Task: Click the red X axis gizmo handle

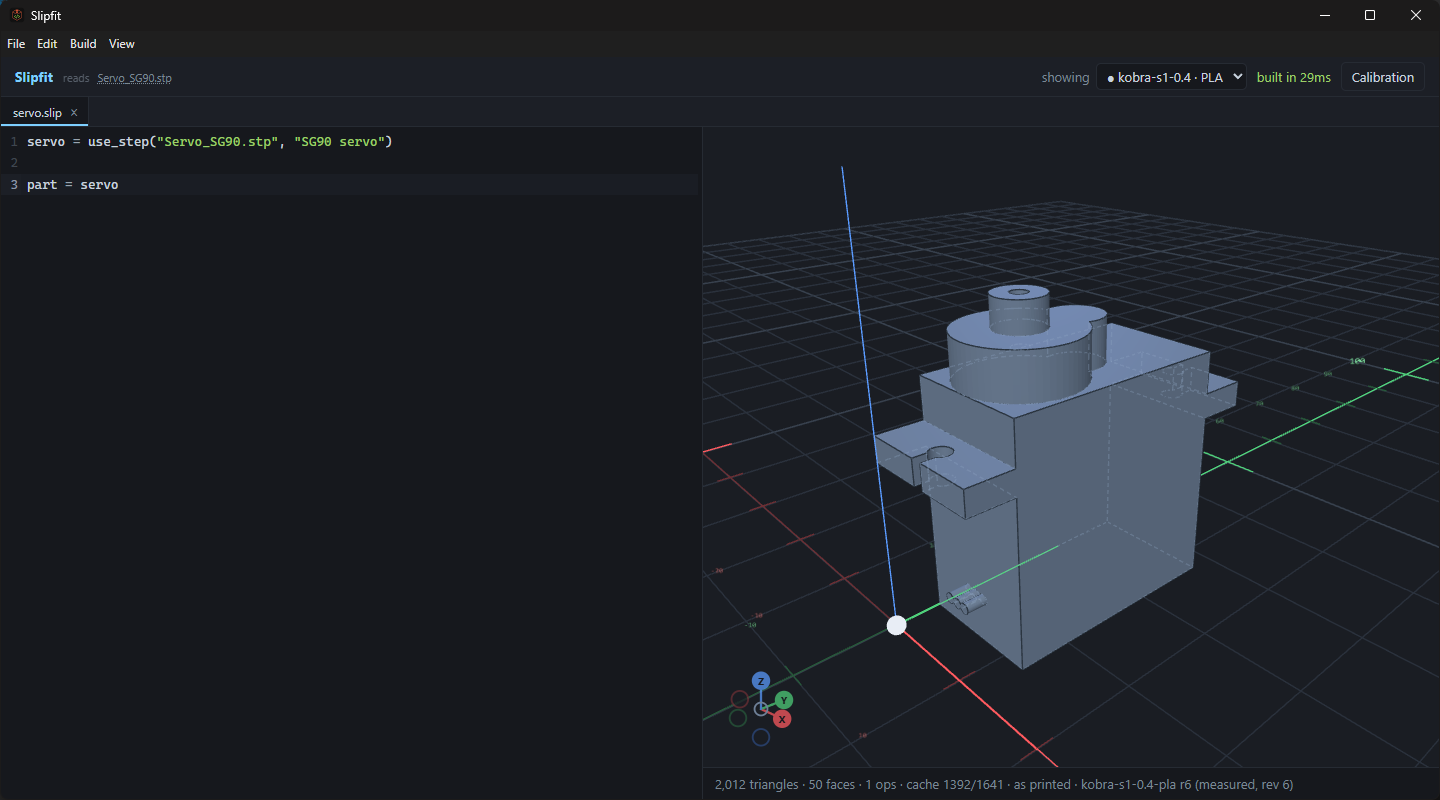Action: coord(782,719)
